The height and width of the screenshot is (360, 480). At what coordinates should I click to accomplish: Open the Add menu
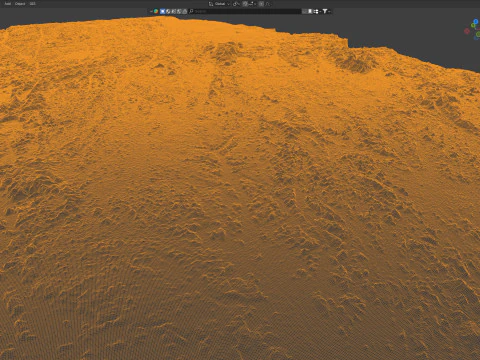point(7,4)
